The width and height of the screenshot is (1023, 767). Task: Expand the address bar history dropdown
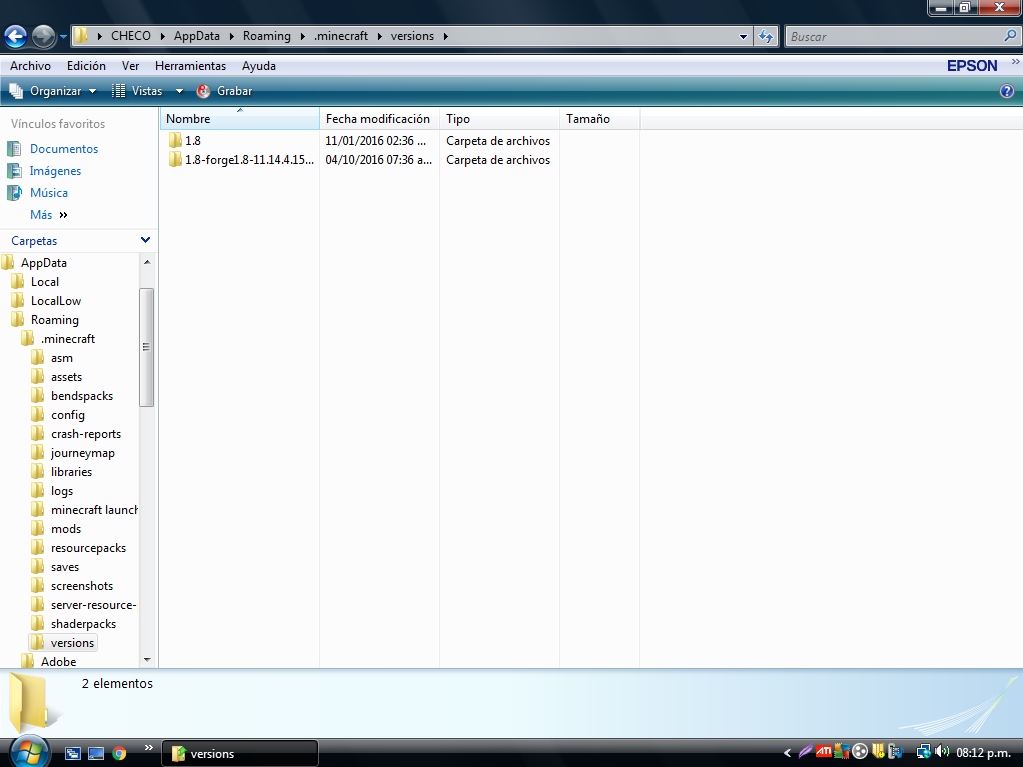tap(743, 37)
